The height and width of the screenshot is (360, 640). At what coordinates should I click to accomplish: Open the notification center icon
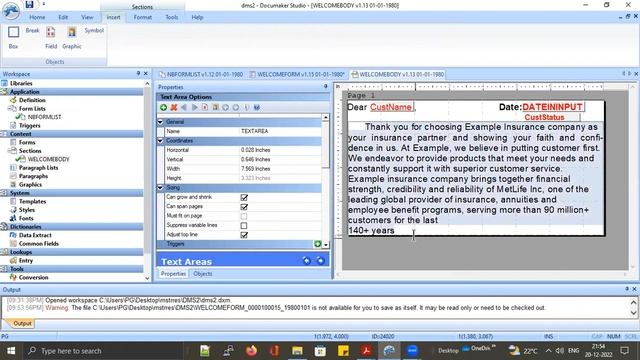624,351
